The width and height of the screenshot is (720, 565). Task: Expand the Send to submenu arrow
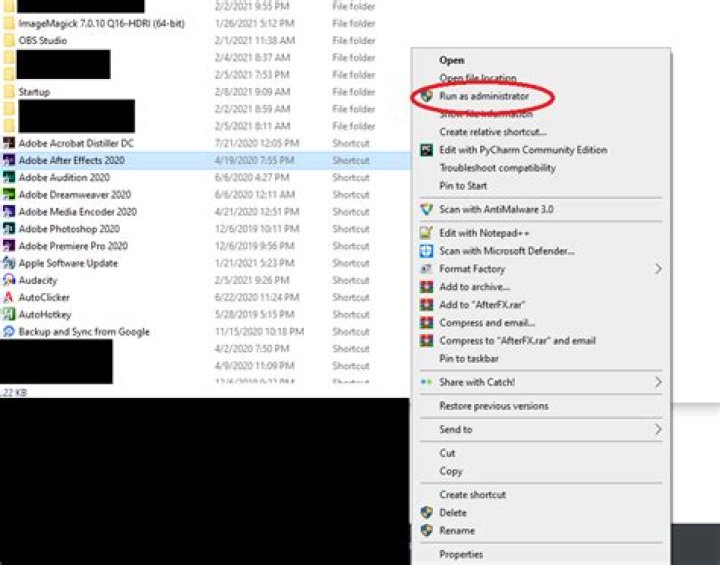(658, 429)
